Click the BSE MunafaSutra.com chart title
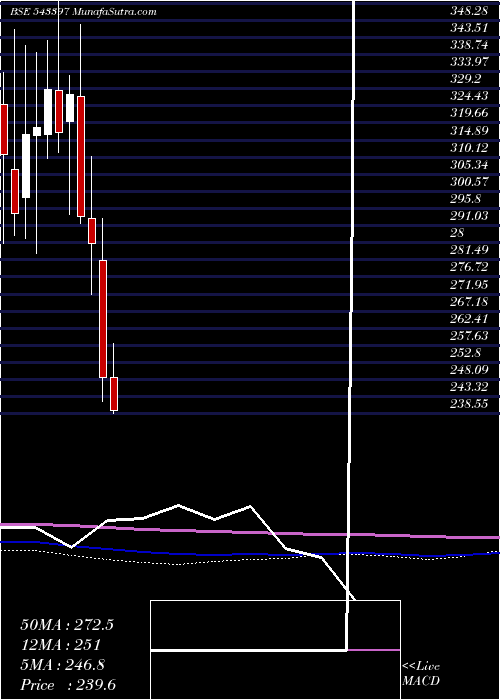 (x=83, y=12)
